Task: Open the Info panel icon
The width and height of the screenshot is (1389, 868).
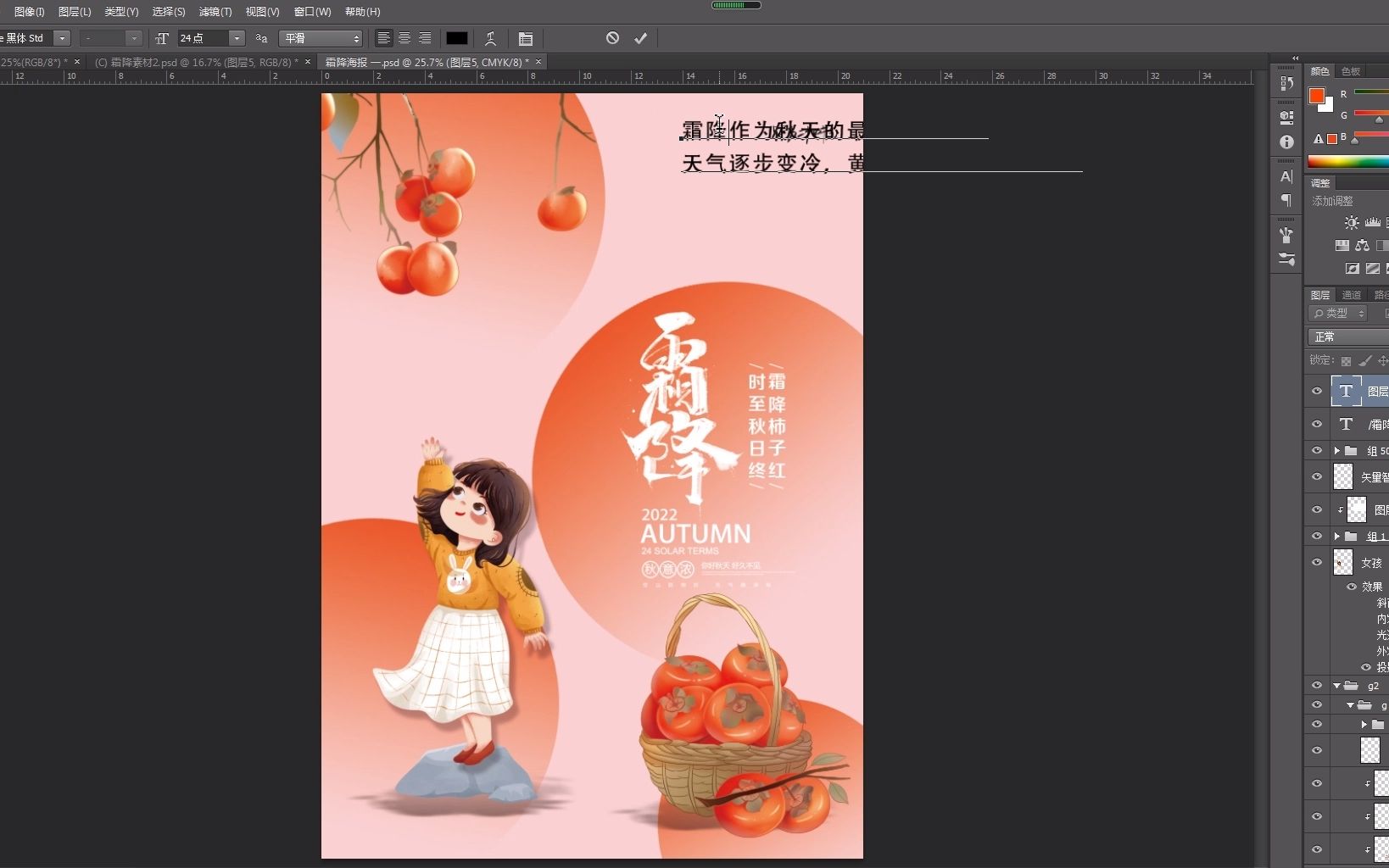Action: tap(1286, 142)
